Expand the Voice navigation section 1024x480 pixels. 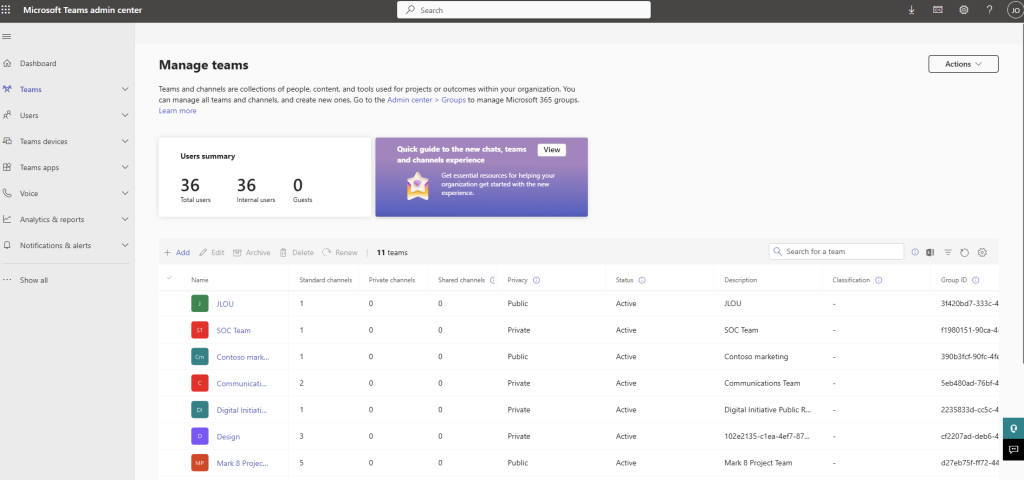tap(125, 193)
